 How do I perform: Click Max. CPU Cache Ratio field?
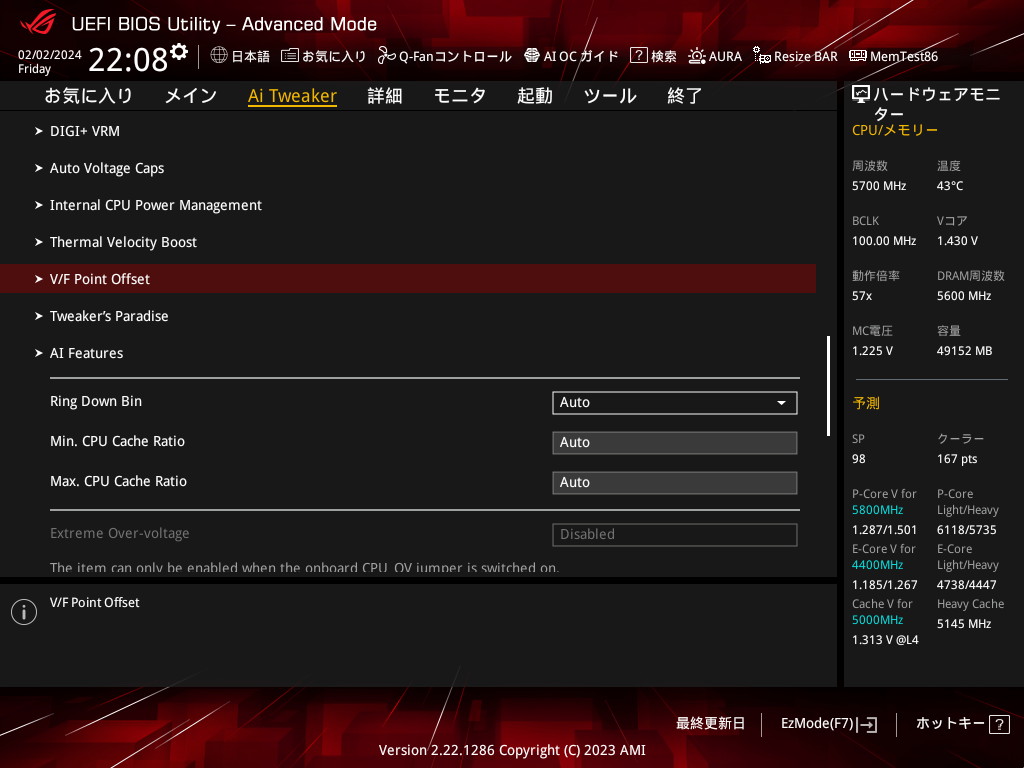(x=675, y=483)
